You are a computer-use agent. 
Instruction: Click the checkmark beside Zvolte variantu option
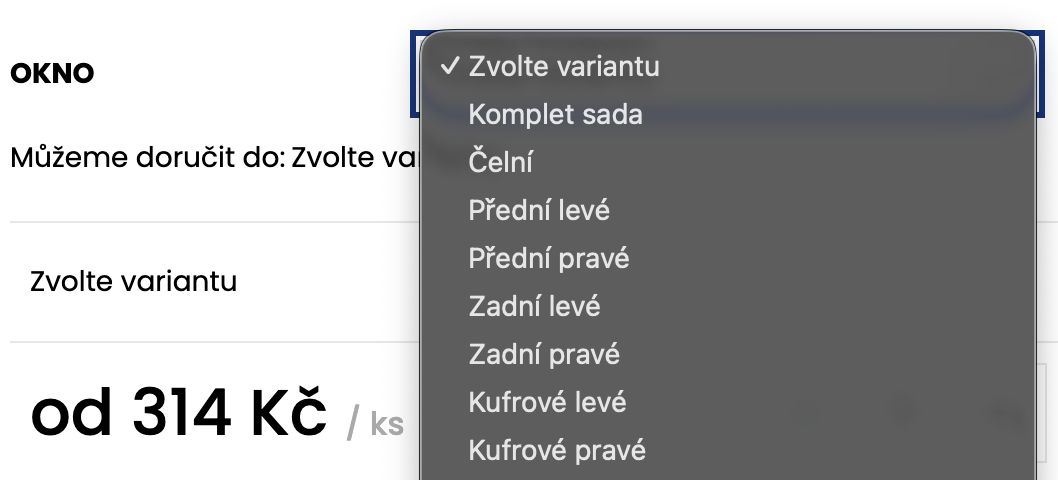tap(451, 66)
